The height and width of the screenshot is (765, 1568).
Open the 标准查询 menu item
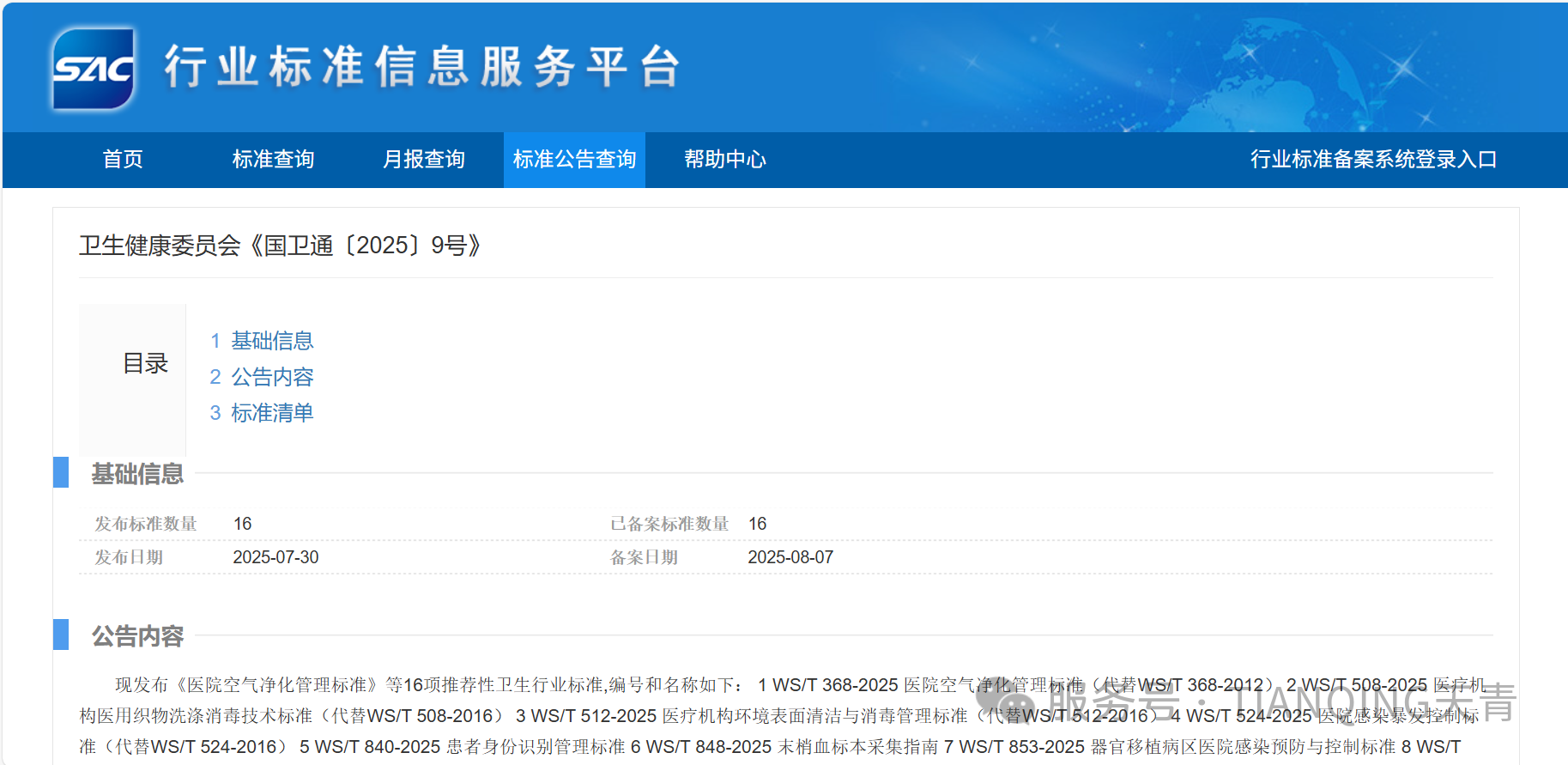coord(273,160)
